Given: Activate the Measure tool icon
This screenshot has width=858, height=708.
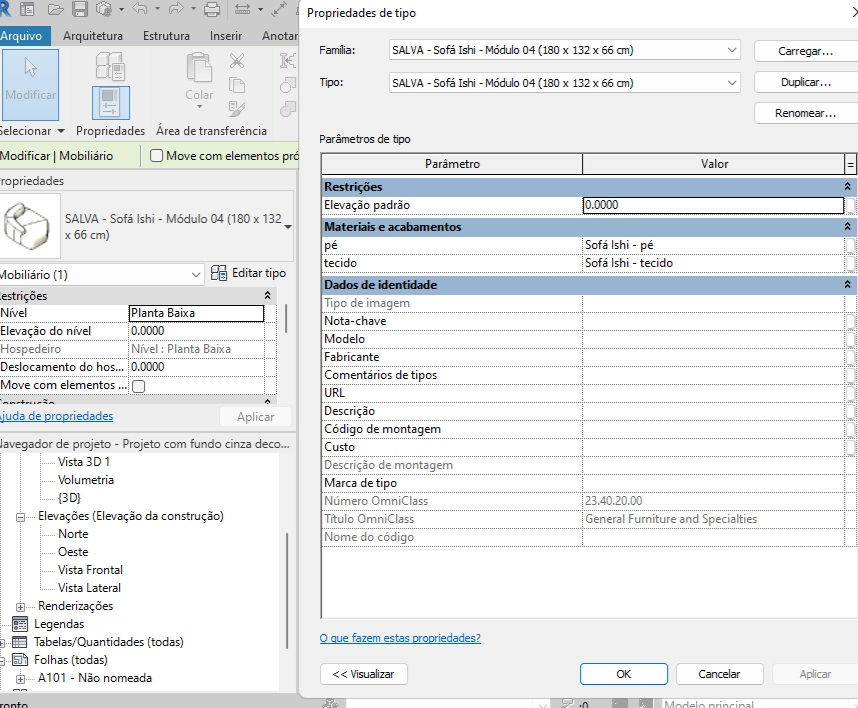Looking at the screenshot, I should [242, 9].
